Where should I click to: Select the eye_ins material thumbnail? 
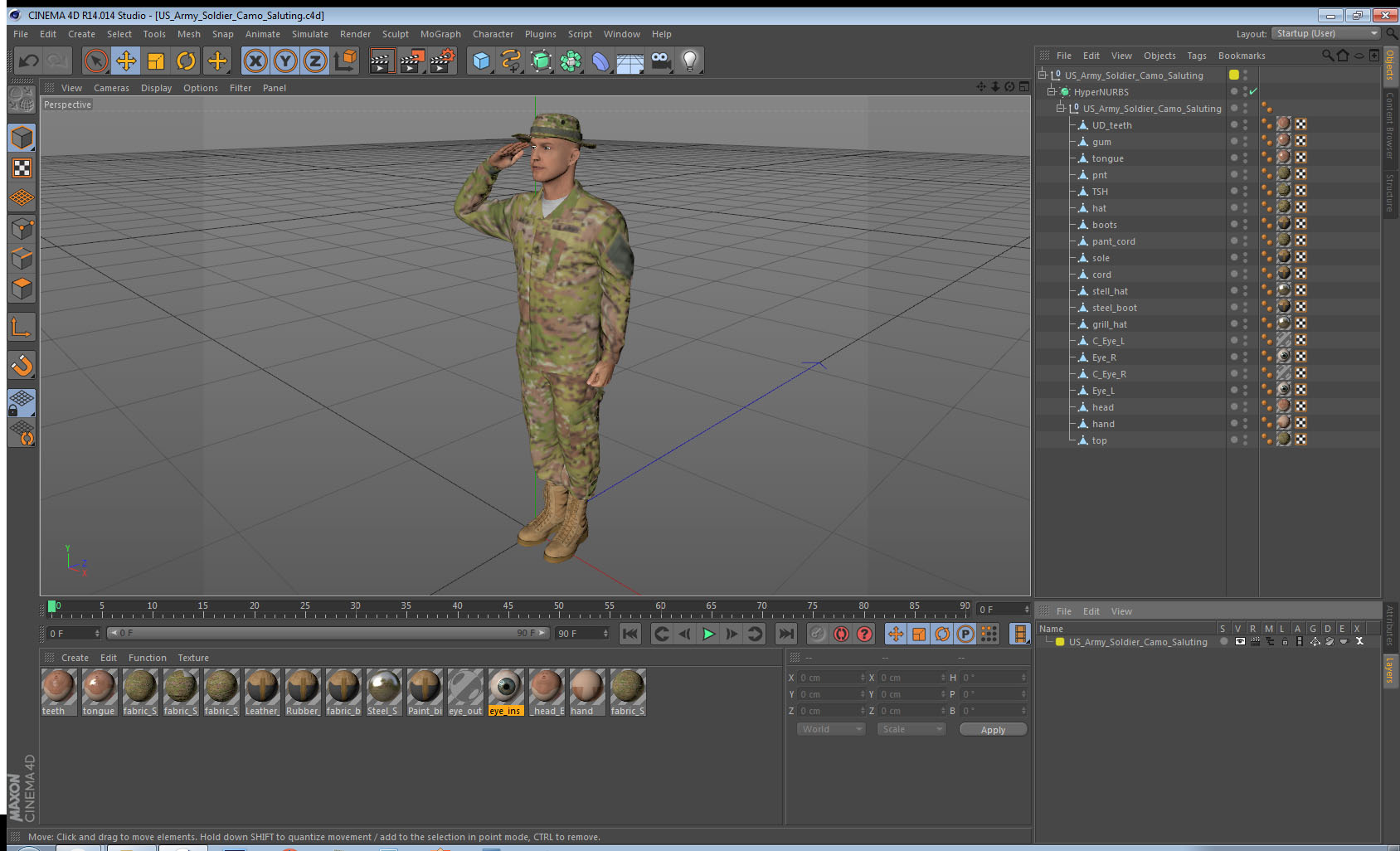[506, 693]
